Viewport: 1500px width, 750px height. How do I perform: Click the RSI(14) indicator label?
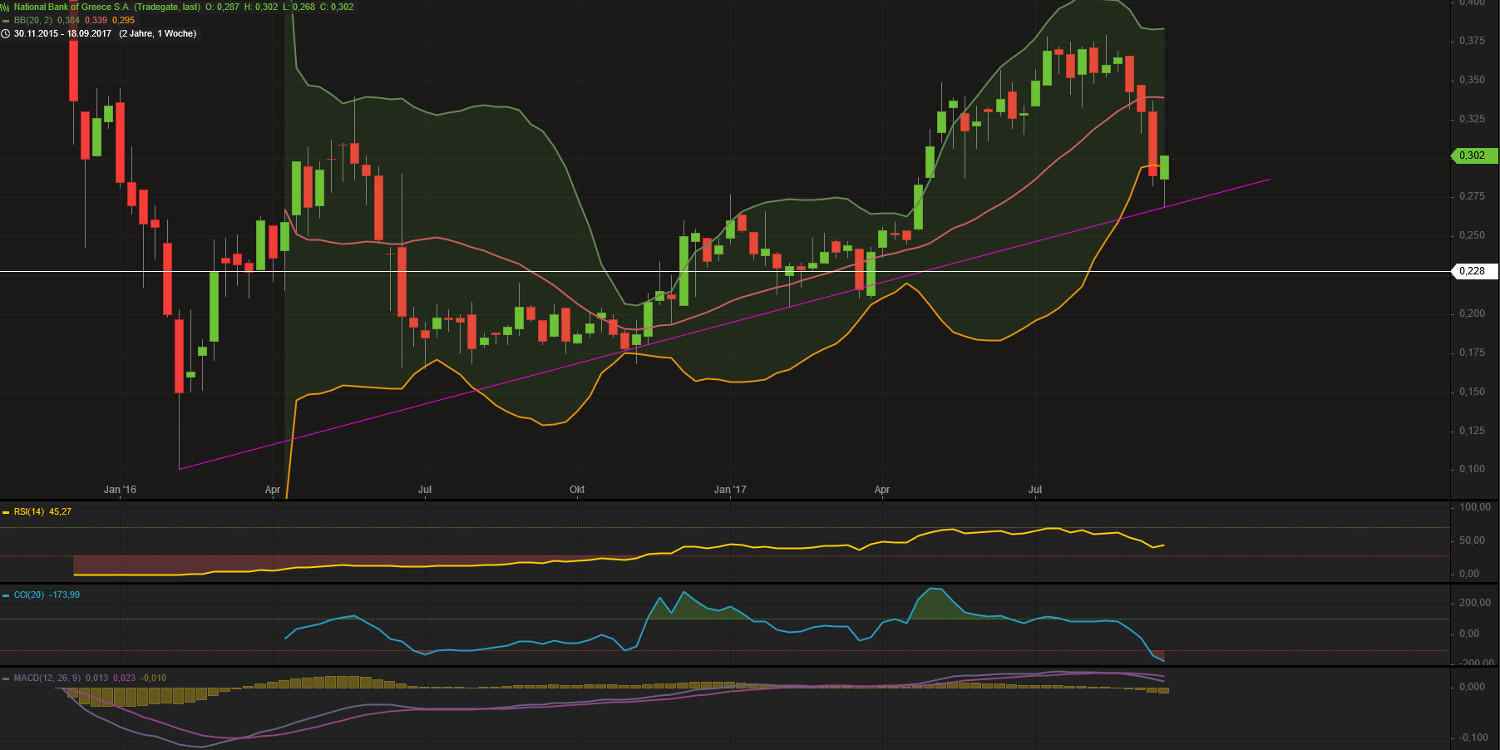click(27, 511)
